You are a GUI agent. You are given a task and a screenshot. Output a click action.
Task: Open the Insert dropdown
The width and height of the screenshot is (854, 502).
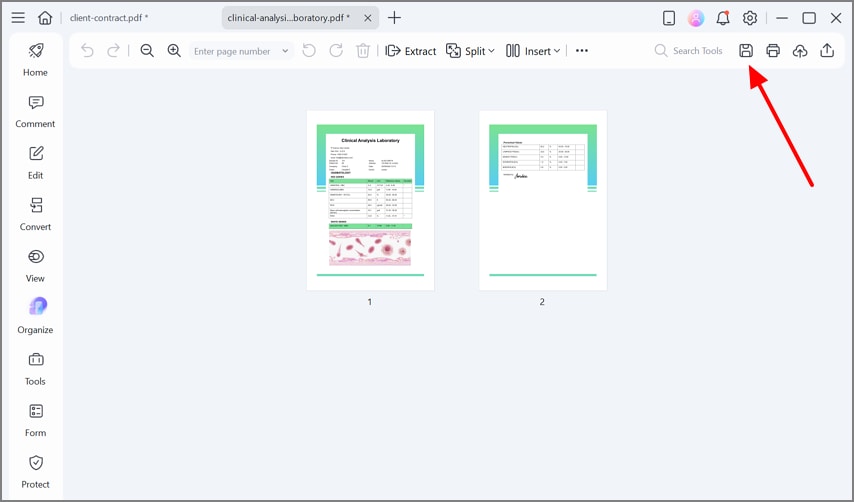pos(533,51)
